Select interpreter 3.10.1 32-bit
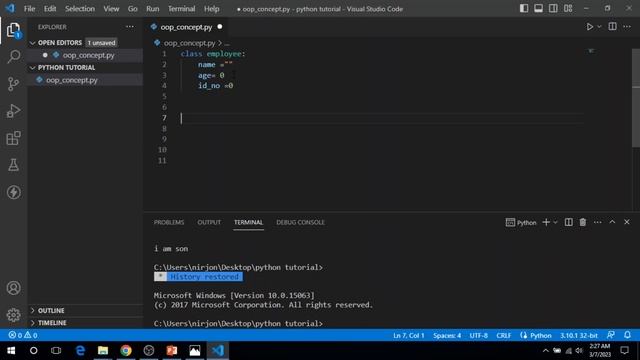 click(579, 335)
